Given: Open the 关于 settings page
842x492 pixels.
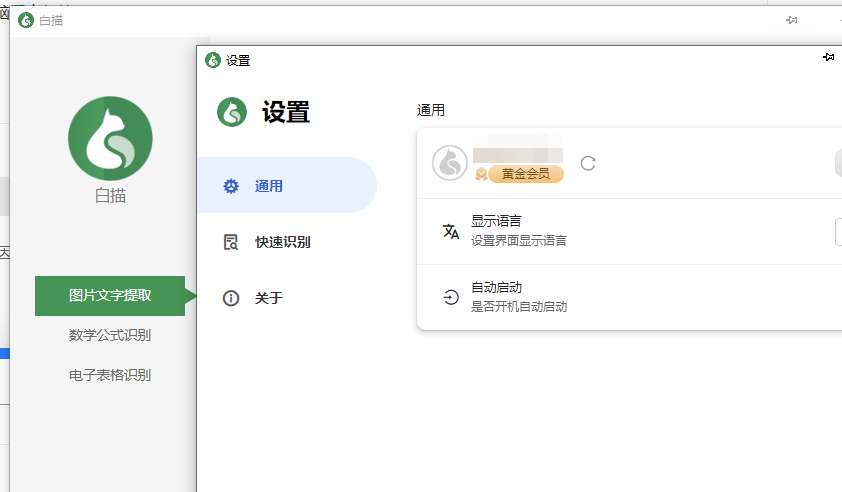Looking at the screenshot, I should (268, 298).
